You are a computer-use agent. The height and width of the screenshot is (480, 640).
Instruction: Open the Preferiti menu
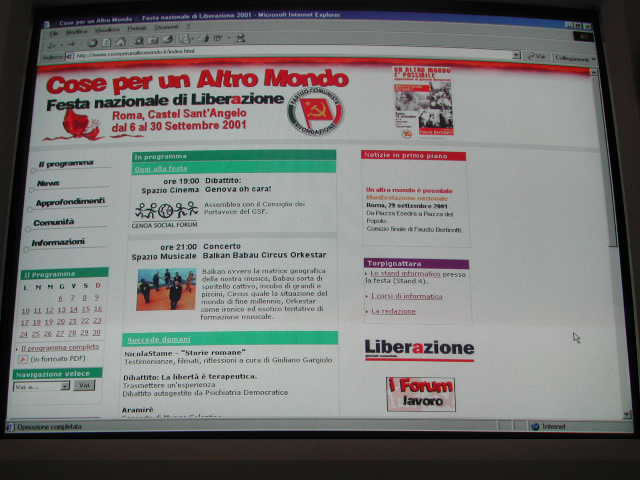(x=137, y=29)
